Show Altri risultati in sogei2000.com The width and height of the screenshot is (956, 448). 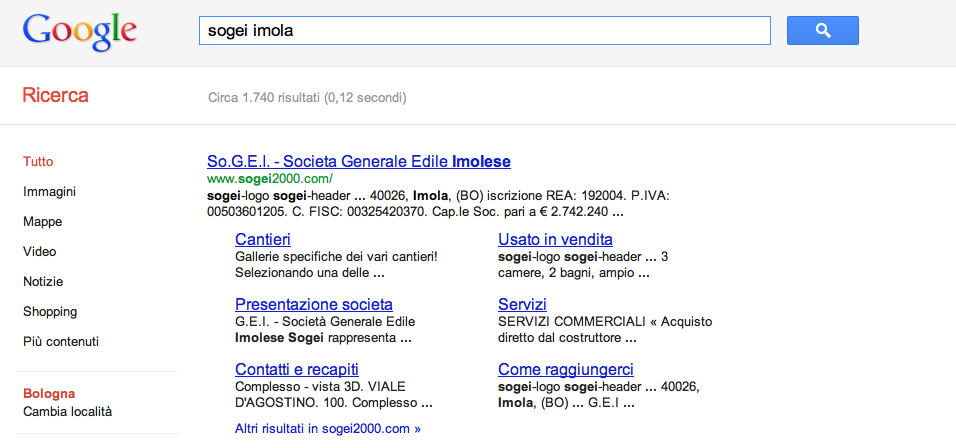(x=327, y=428)
